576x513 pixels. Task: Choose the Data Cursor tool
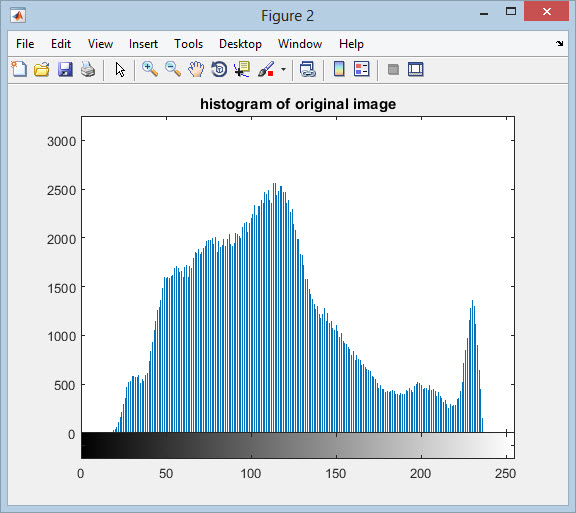tap(242, 69)
